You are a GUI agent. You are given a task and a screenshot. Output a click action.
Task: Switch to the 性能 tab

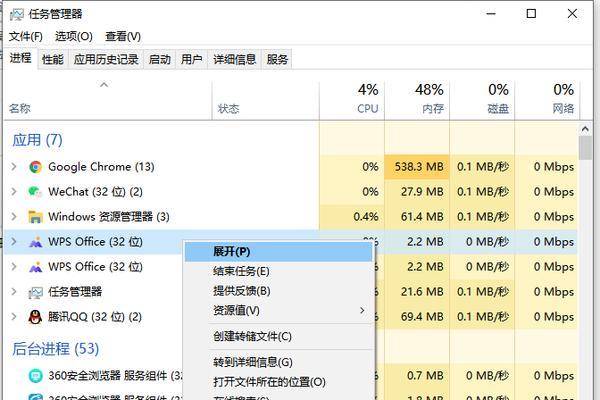(x=53, y=59)
